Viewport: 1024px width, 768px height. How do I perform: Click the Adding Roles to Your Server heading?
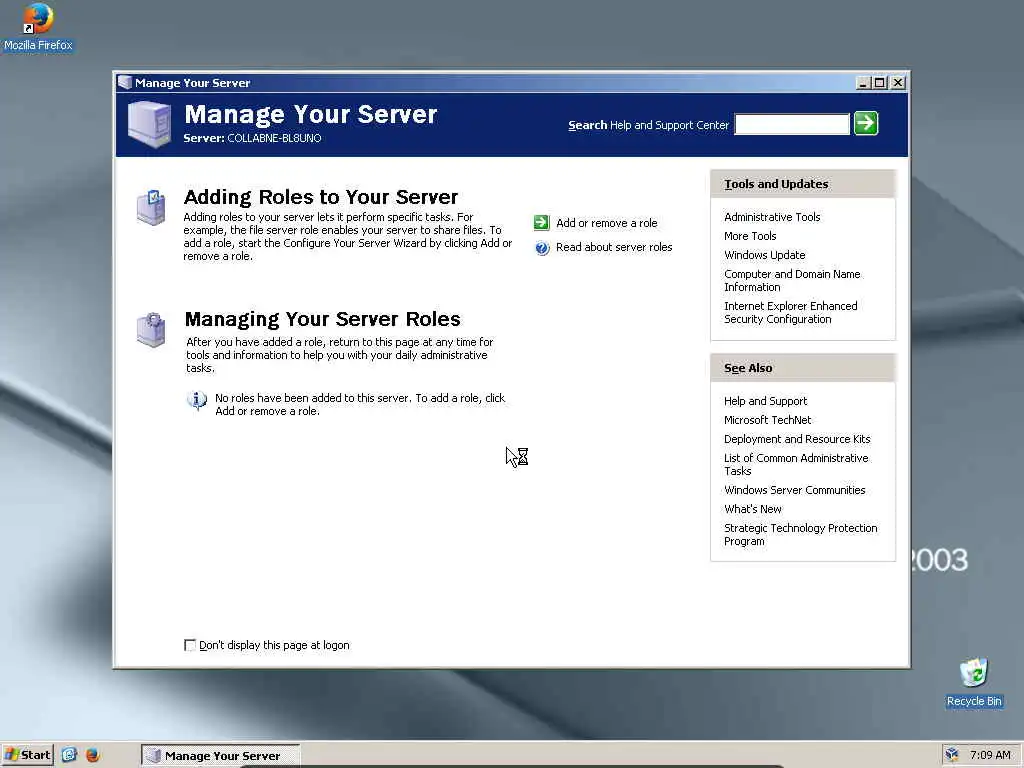(x=321, y=197)
